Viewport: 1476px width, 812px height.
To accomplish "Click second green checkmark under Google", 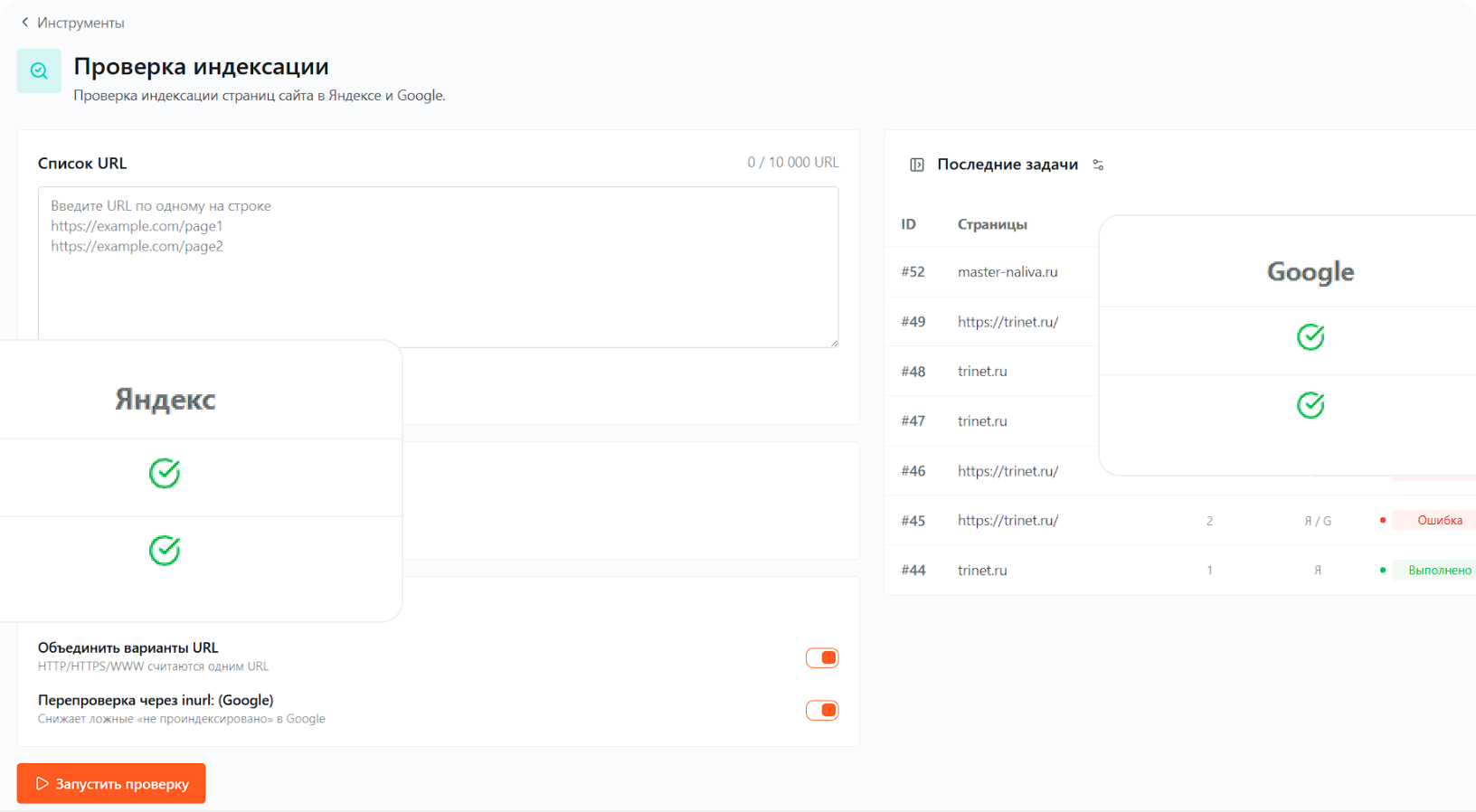I will point(1310,405).
